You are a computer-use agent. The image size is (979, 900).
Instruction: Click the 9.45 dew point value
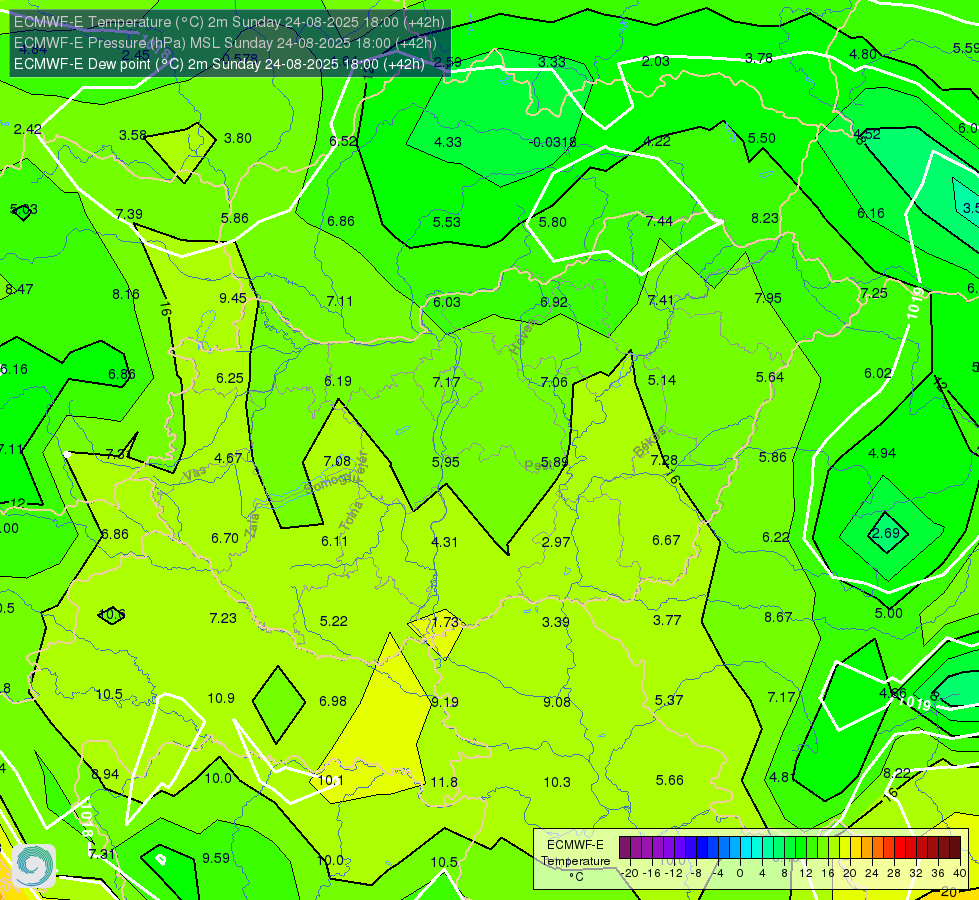233,298
